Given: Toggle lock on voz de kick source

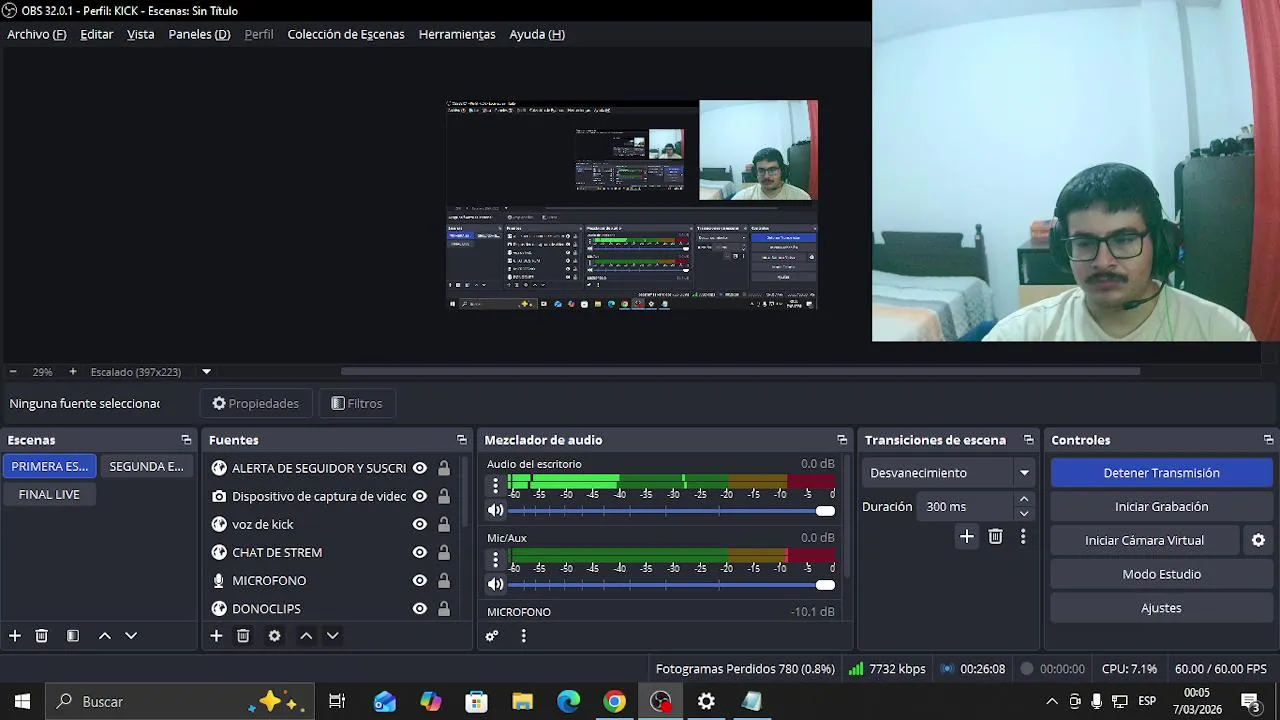Looking at the screenshot, I should coord(444,524).
